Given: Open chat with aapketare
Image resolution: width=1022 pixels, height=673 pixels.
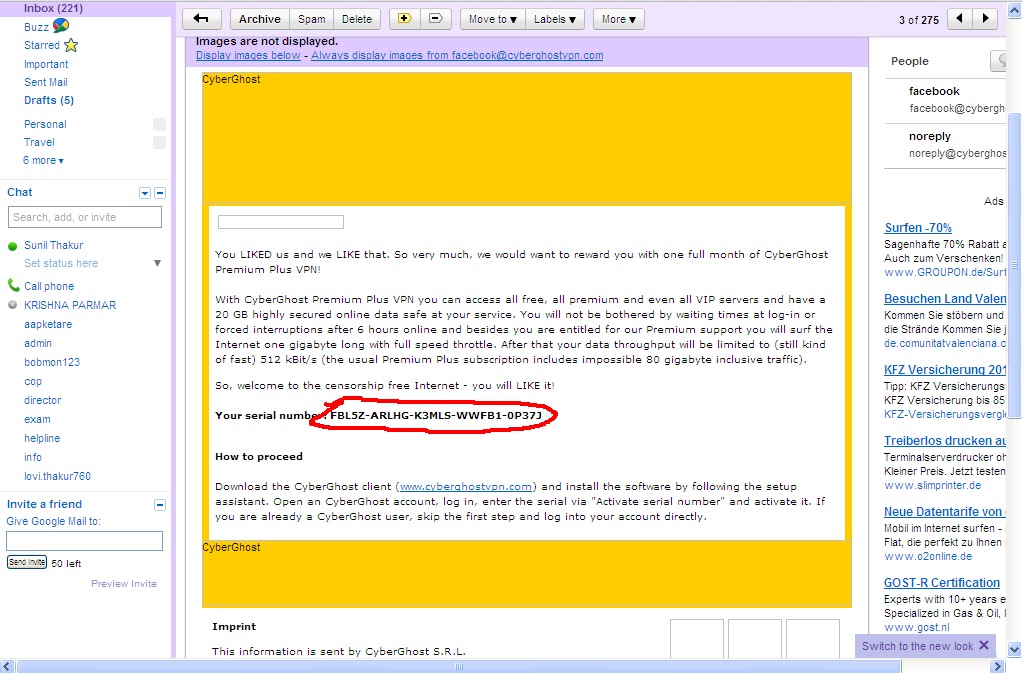Looking at the screenshot, I should (x=48, y=324).
